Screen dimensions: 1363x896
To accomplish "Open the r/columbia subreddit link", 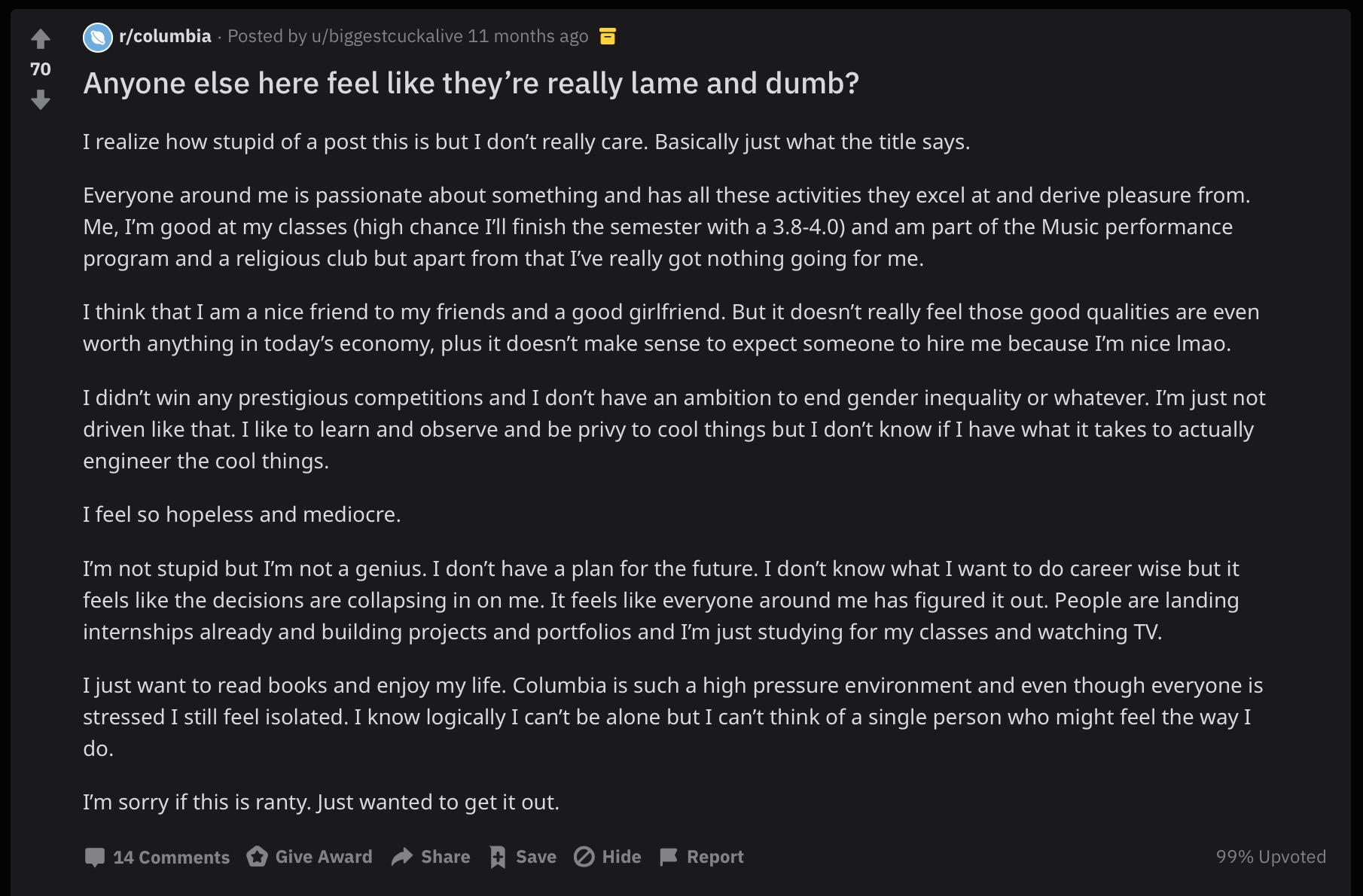I will tap(165, 36).
